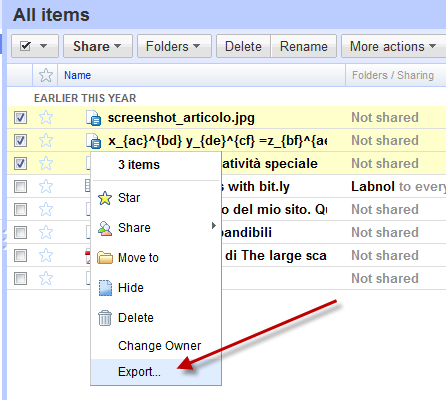Click the Rename toolbar button

pos(304,46)
